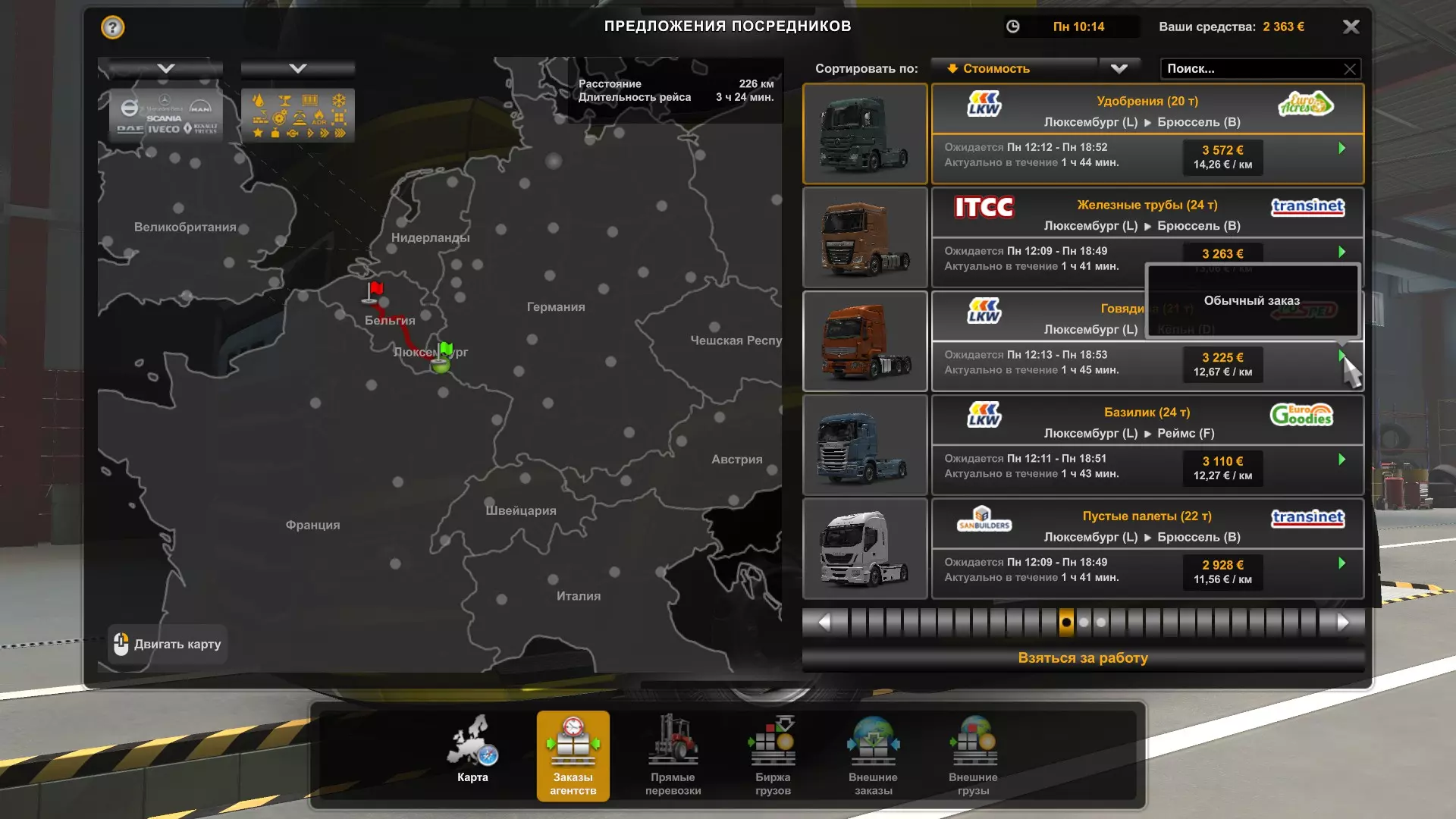Expand the truck brands filter chevron

[x=166, y=68]
